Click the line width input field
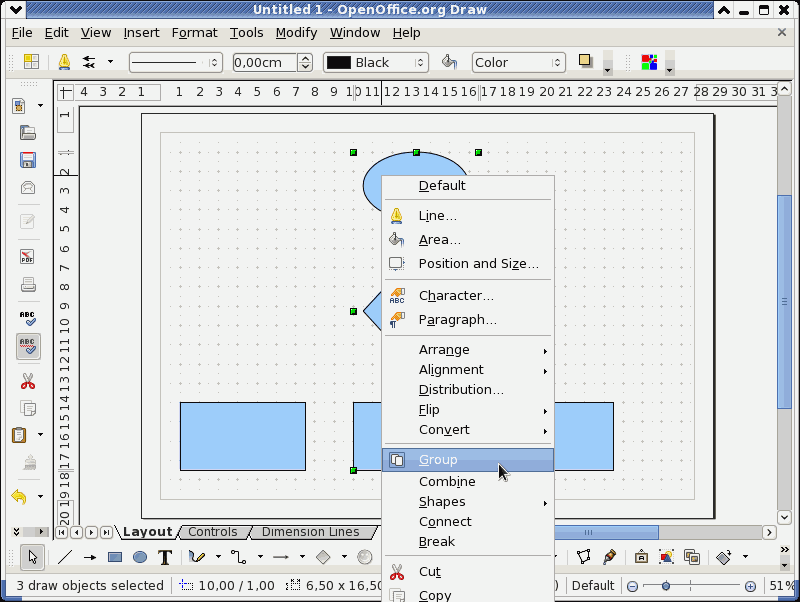This screenshot has width=800, height=602. click(264, 62)
